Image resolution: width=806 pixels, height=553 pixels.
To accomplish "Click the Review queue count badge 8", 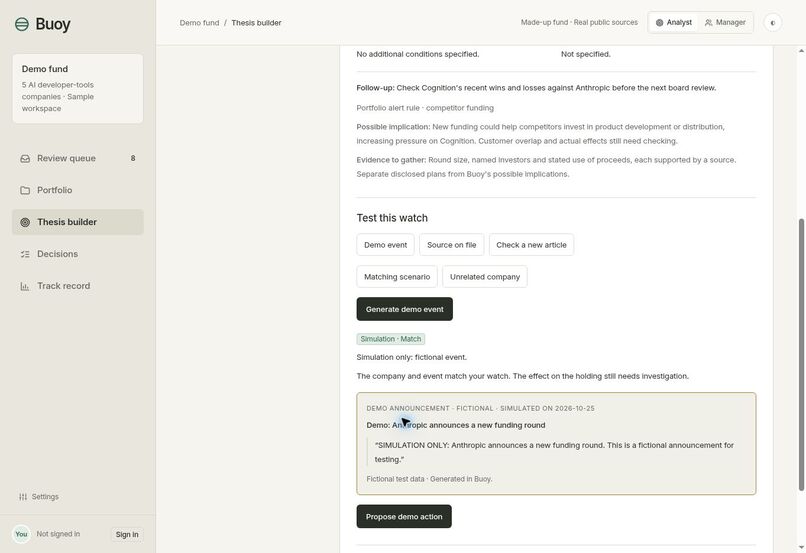I will tap(133, 158).
